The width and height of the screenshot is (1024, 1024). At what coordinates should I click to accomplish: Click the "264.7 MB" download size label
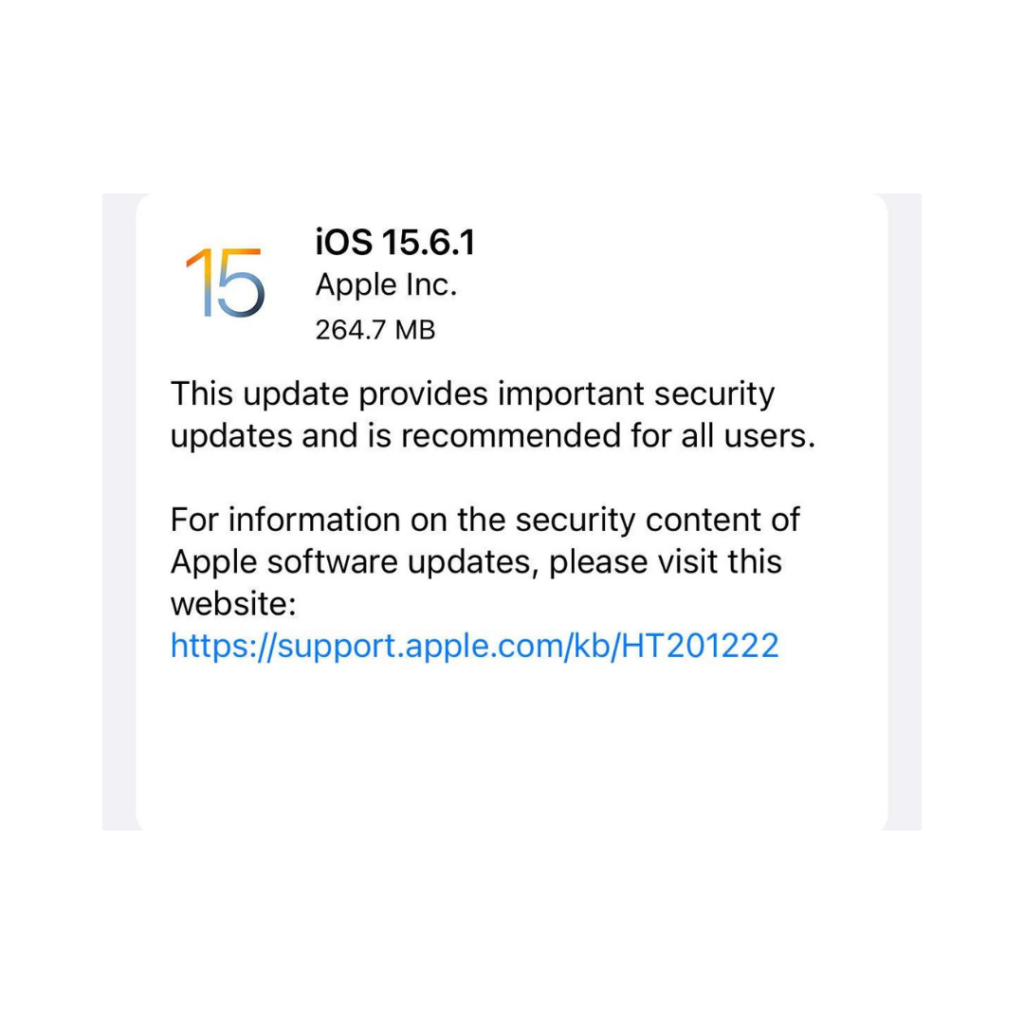click(x=375, y=330)
